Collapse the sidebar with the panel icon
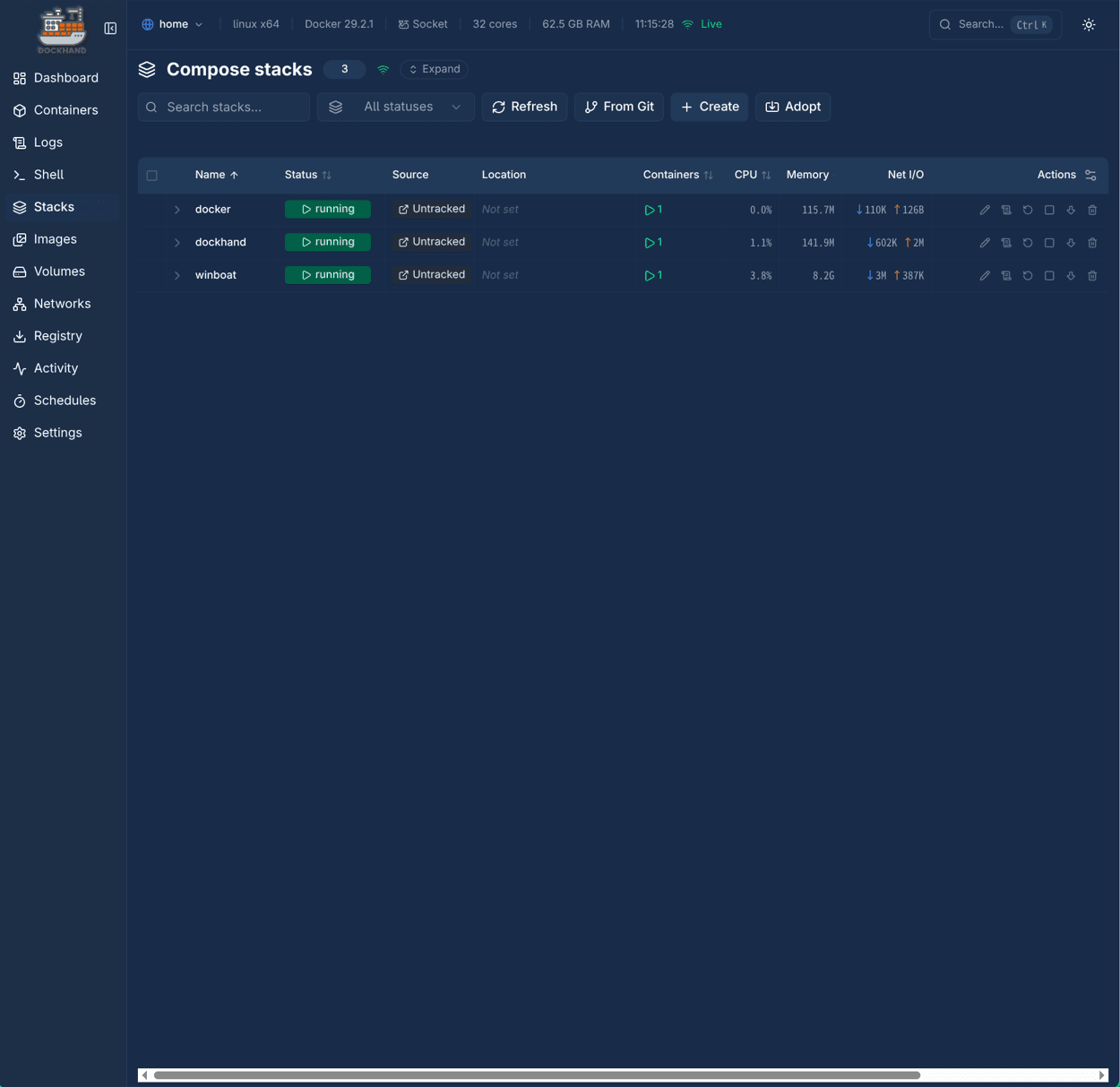 [110, 29]
